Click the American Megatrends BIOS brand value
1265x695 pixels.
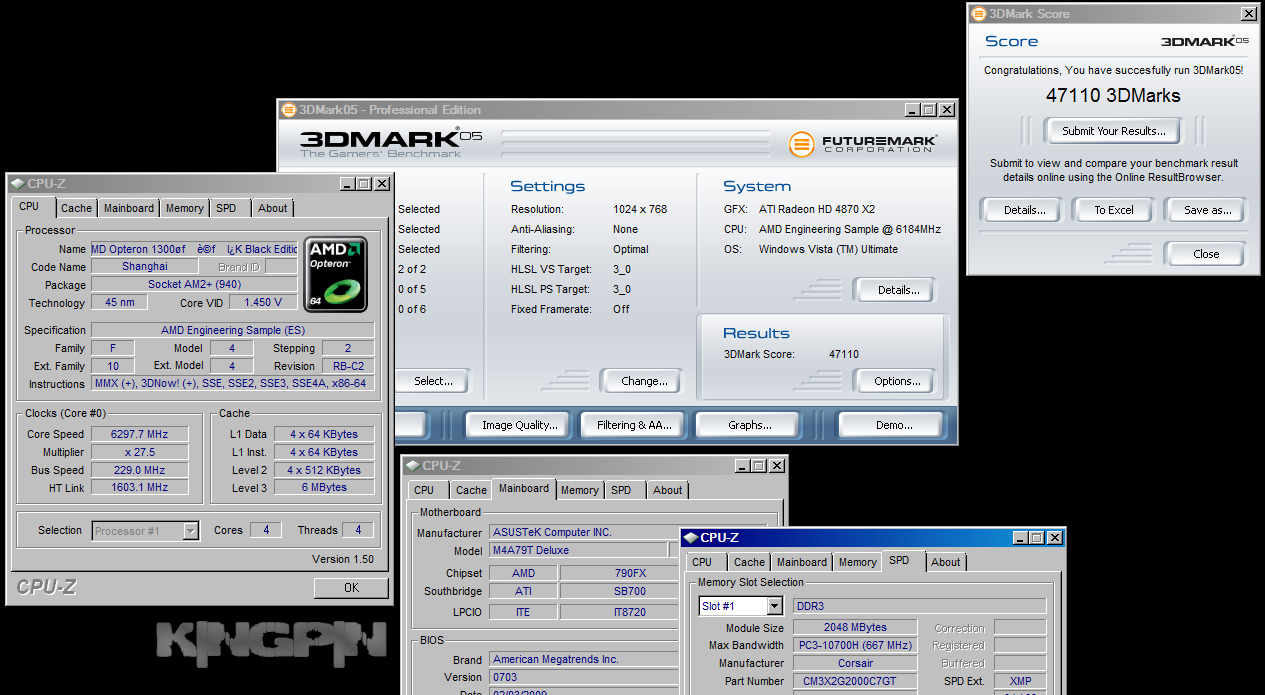point(585,659)
